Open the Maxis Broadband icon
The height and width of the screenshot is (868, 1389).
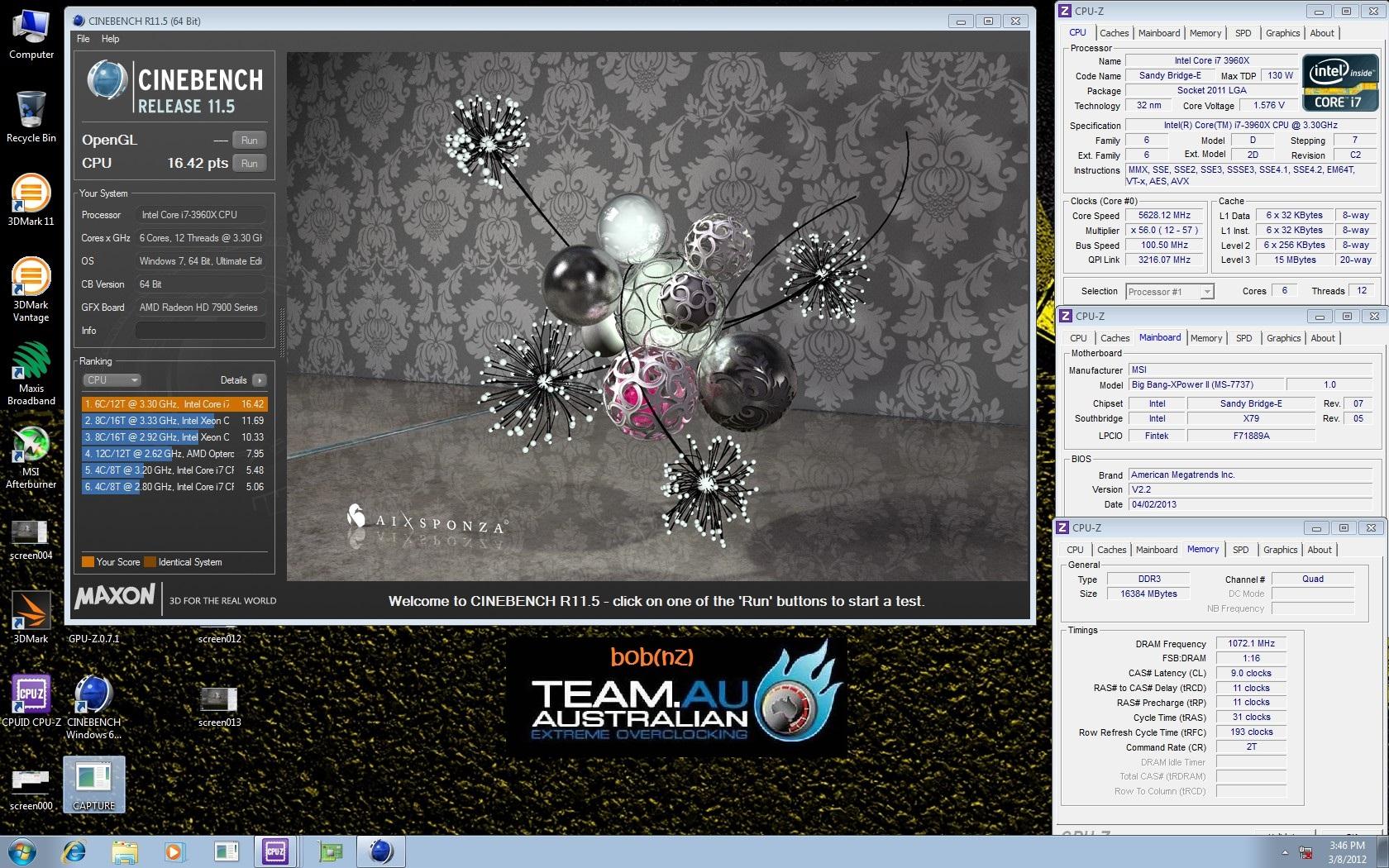click(x=31, y=374)
